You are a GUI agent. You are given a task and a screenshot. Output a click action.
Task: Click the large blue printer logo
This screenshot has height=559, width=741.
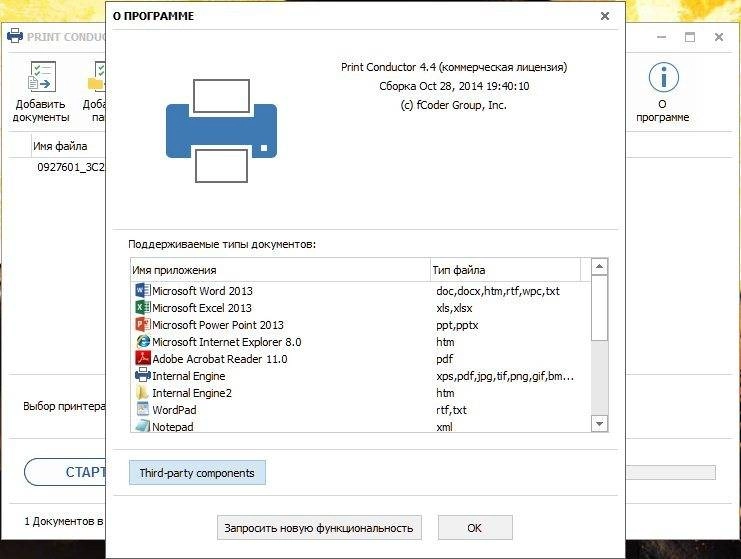pyautogui.click(x=221, y=131)
